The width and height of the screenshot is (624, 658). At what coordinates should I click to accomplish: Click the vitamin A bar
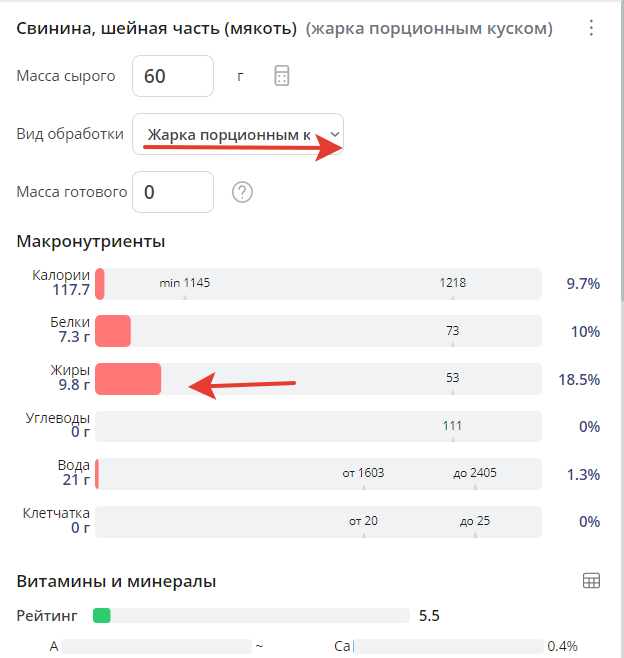coord(156,646)
